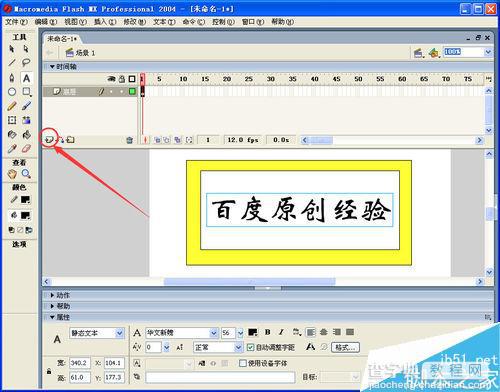
Task: Toggle bold text formatting
Action: [x=267, y=332]
